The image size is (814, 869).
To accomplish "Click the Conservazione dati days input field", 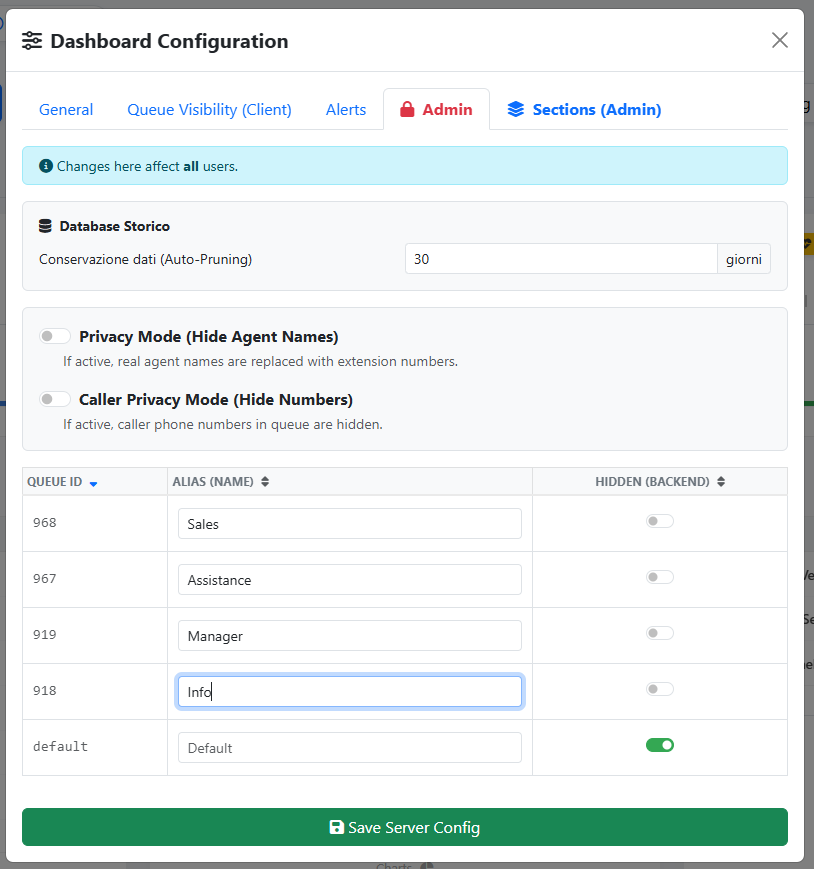I will 560,259.
